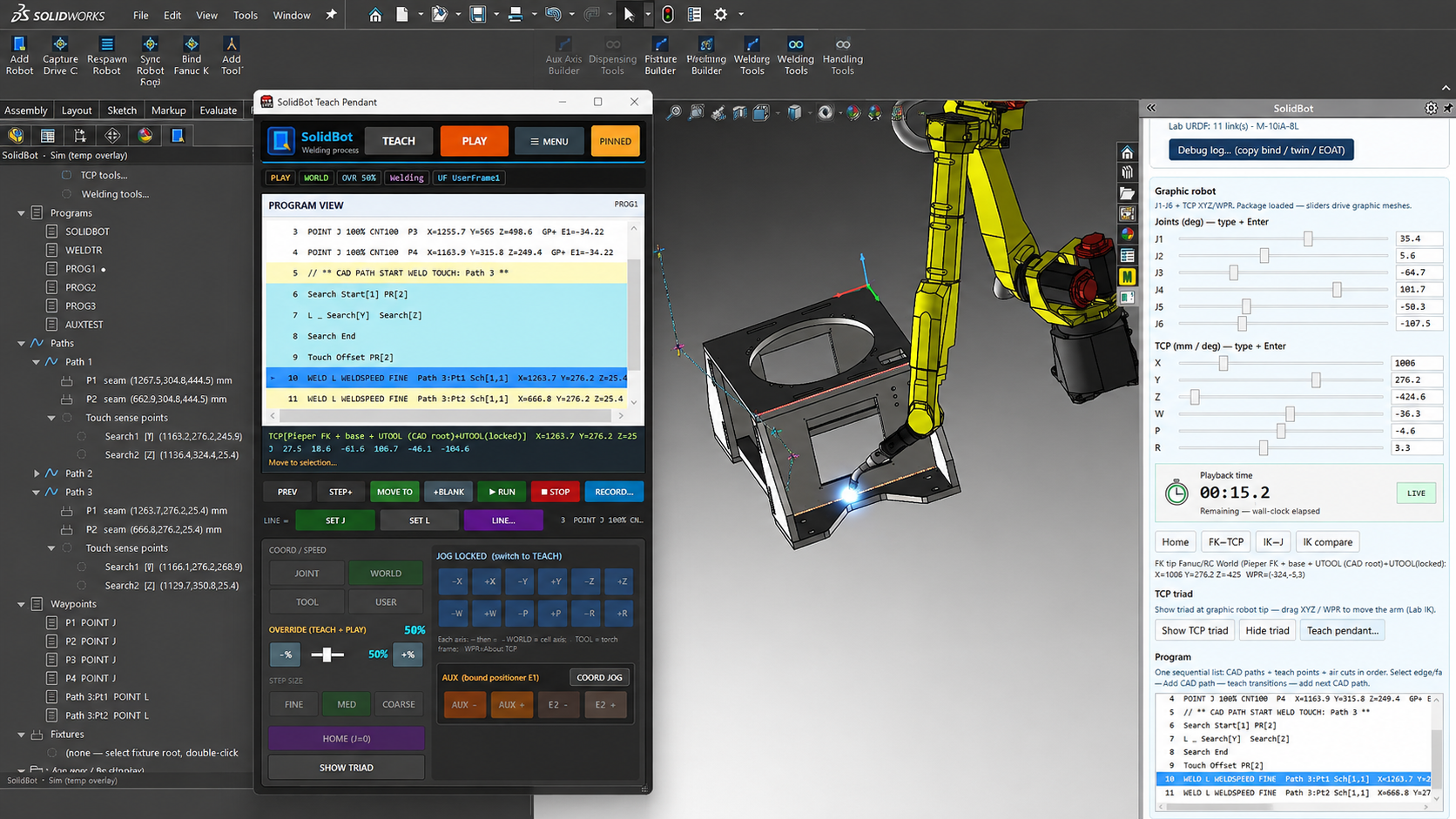Click the folder icon in right task pane
This screenshot has height=819, width=1456.
click(x=1127, y=193)
